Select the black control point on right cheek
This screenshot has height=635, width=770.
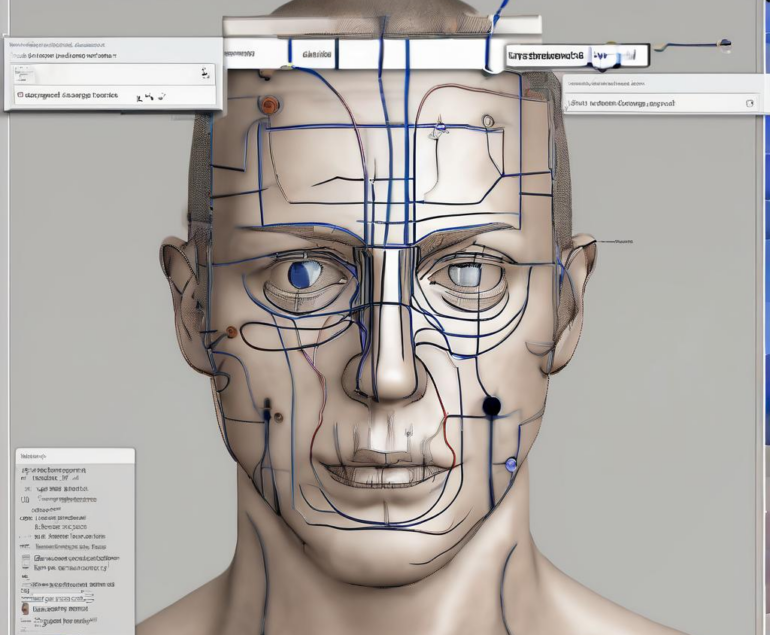(491, 405)
